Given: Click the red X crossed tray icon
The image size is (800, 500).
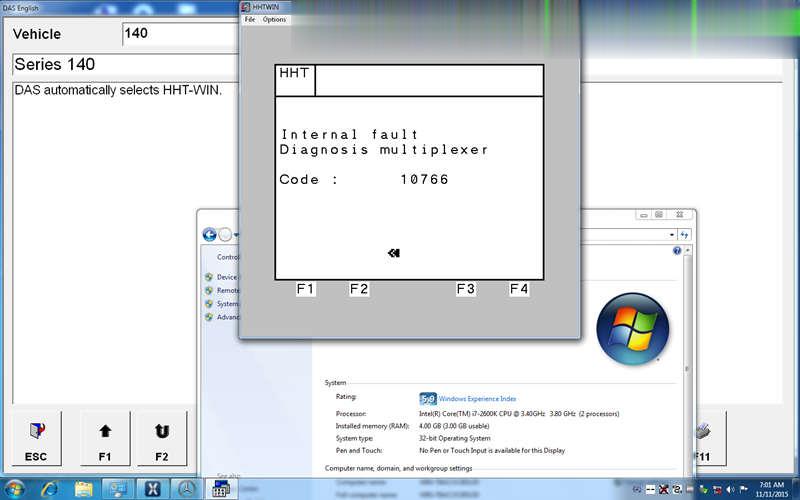Looking at the screenshot, I should pos(664,489).
